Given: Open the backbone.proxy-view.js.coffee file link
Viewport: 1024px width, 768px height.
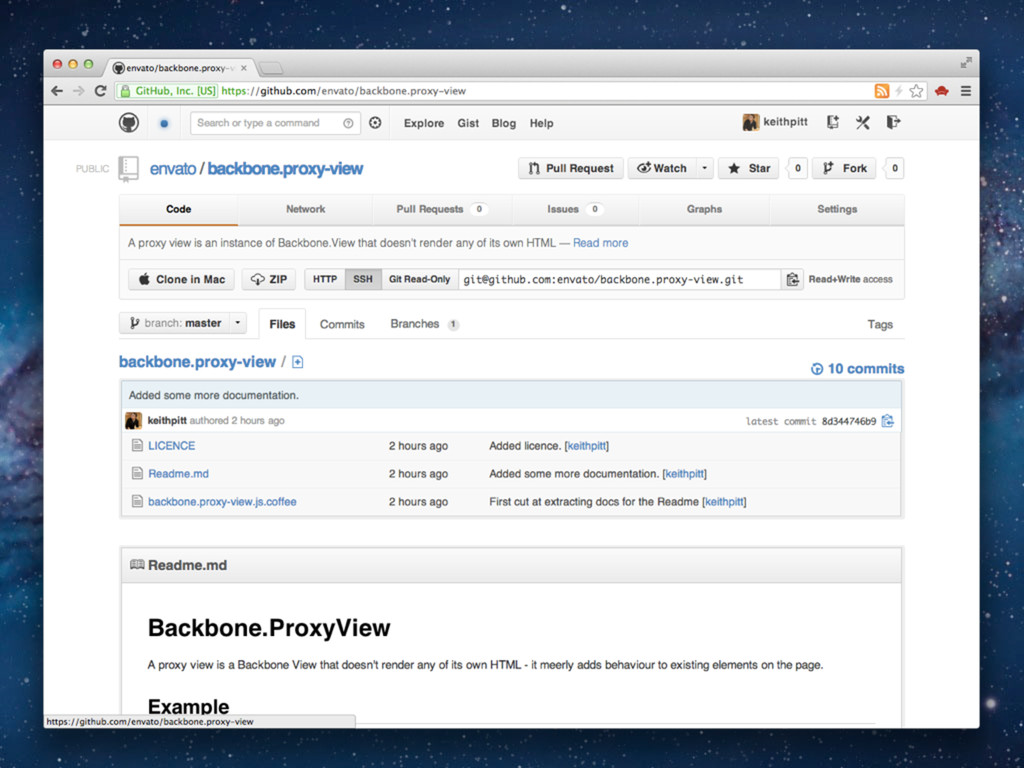Looking at the screenshot, I should [222, 502].
